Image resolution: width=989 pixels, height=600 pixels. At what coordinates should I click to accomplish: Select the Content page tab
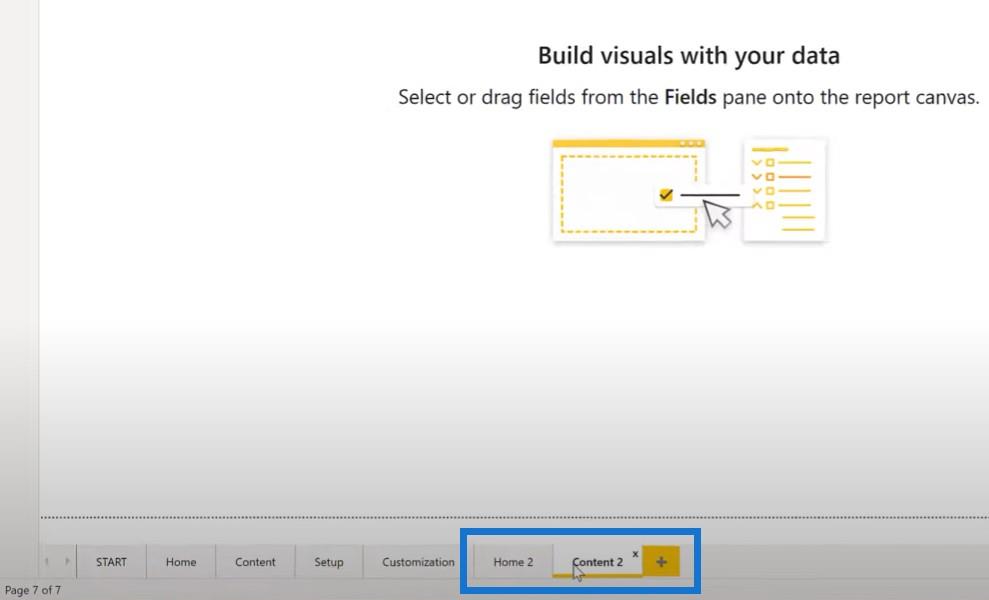click(255, 562)
